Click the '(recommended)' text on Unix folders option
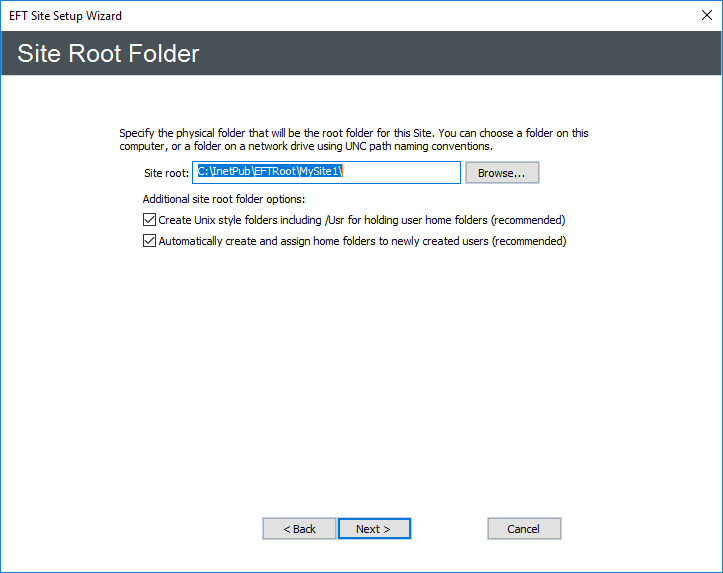The image size is (723, 573). 529,220
